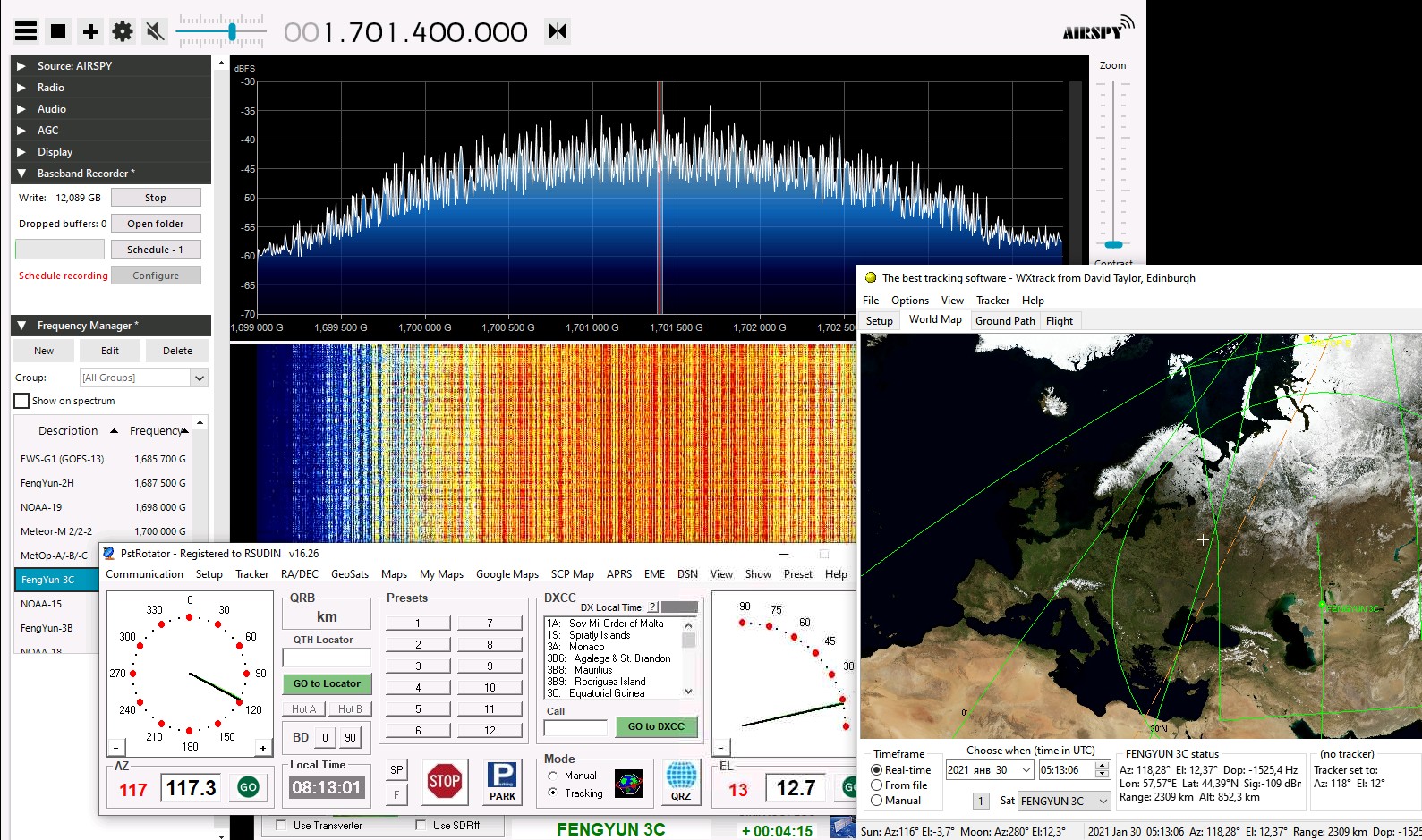Add a new slice with the plus icon
Viewport: 1422px width, 840px height.
point(90,32)
